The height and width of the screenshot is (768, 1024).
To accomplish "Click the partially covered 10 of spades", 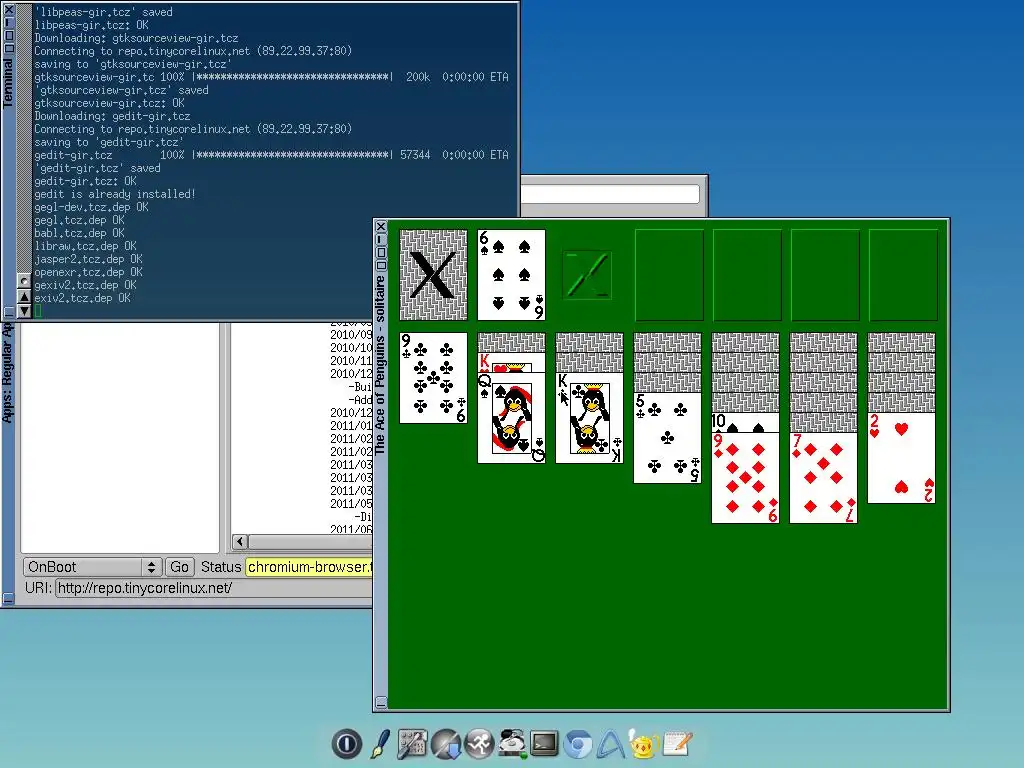I will [x=745, y=422].
